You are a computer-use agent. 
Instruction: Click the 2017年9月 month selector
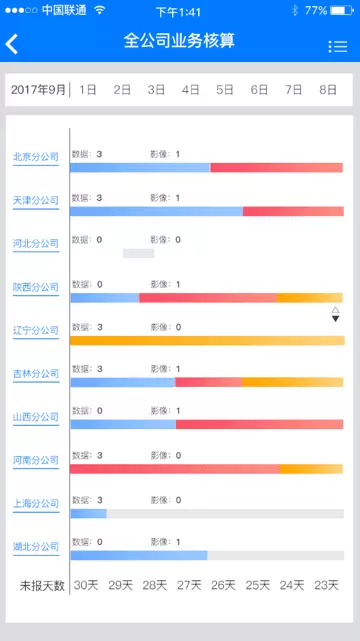pos(38,90)
